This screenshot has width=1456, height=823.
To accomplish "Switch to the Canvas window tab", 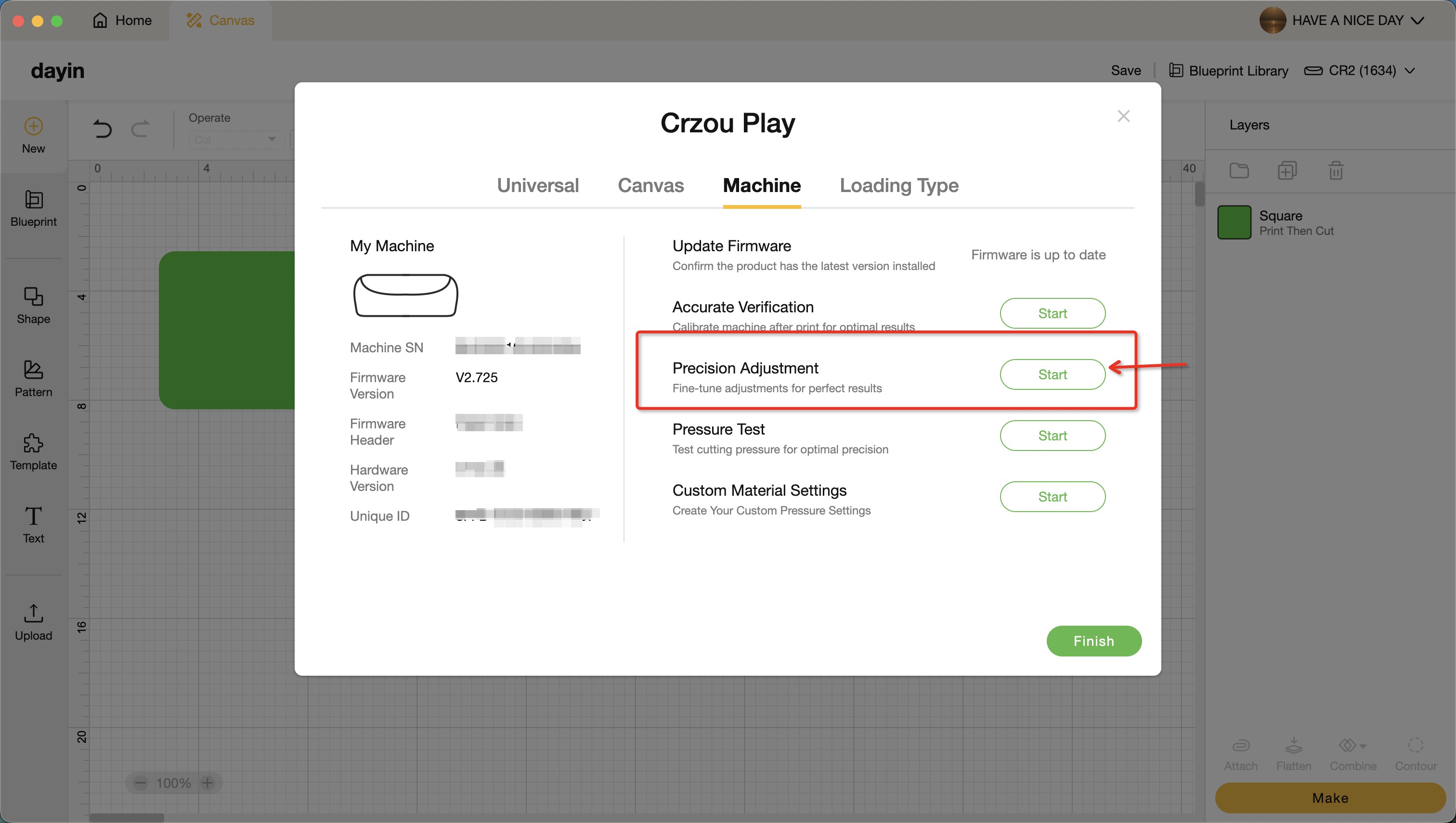I will [221, 20].
